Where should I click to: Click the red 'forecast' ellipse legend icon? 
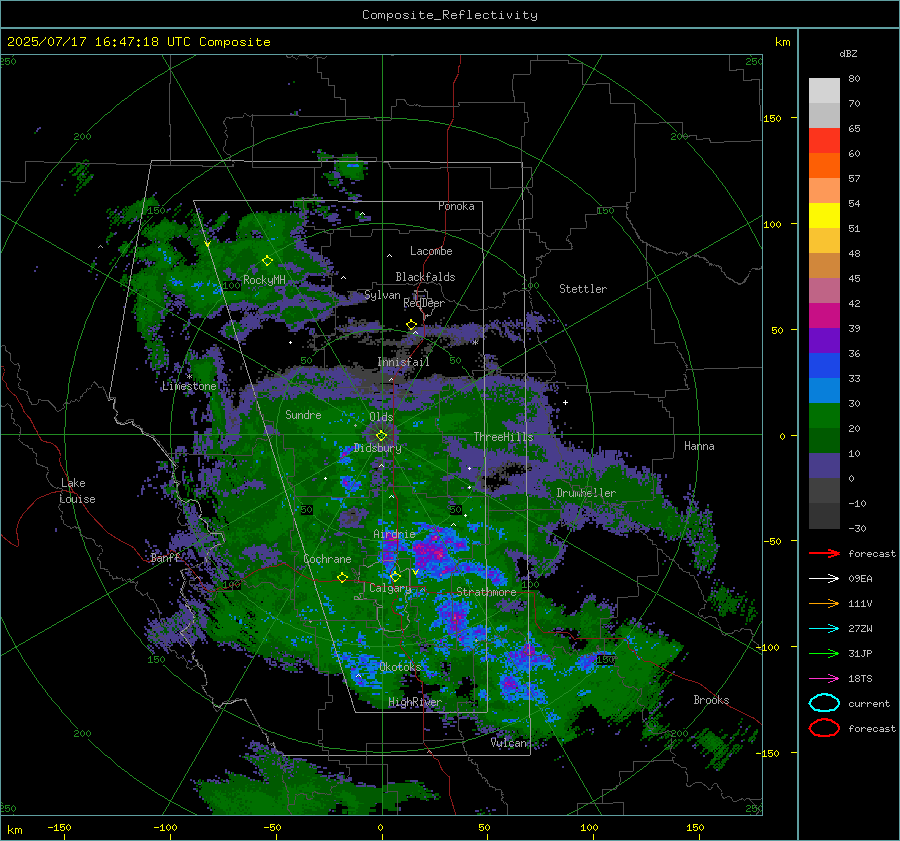[824, 728]
